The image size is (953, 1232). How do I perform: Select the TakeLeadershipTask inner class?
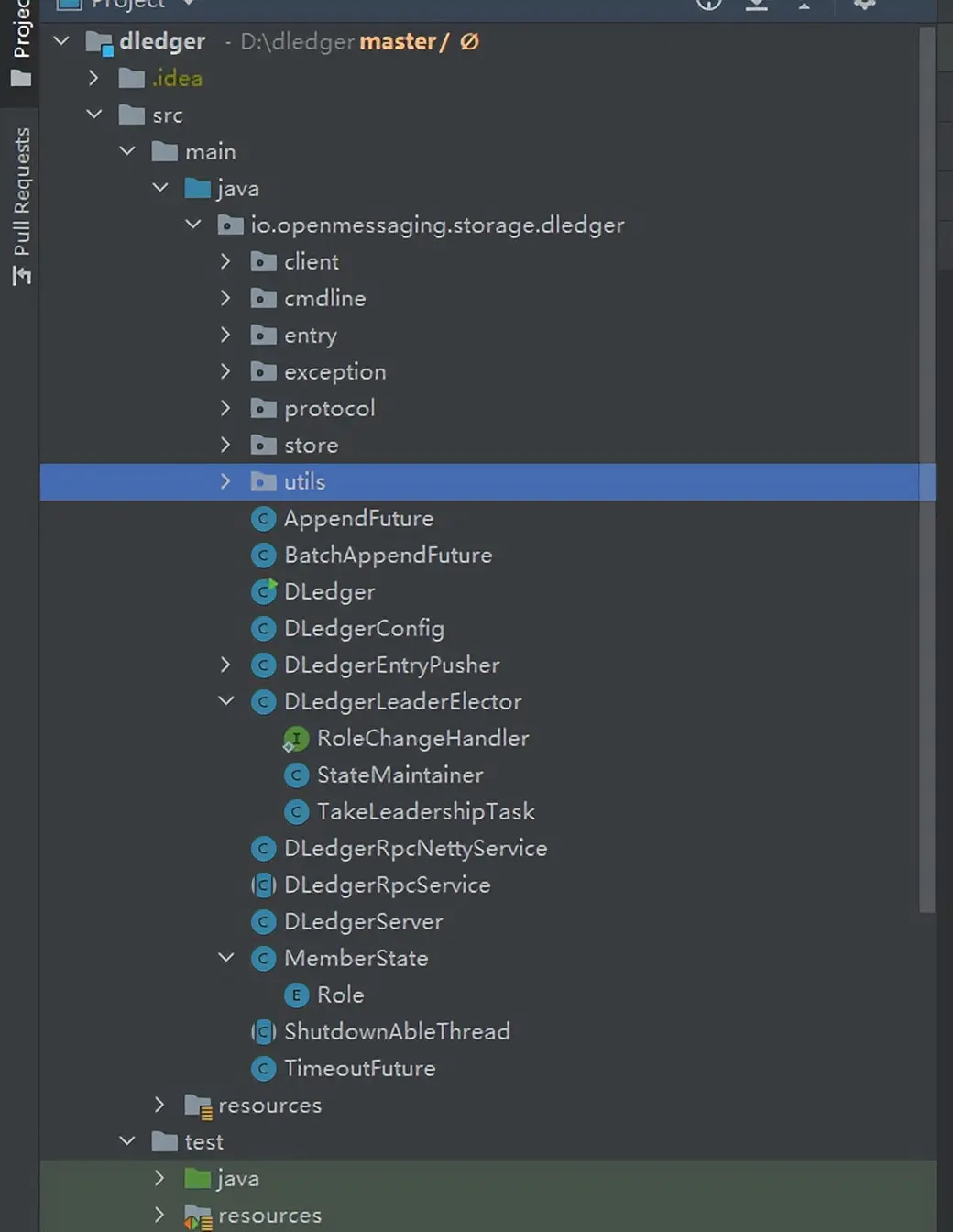click(425, 812)
